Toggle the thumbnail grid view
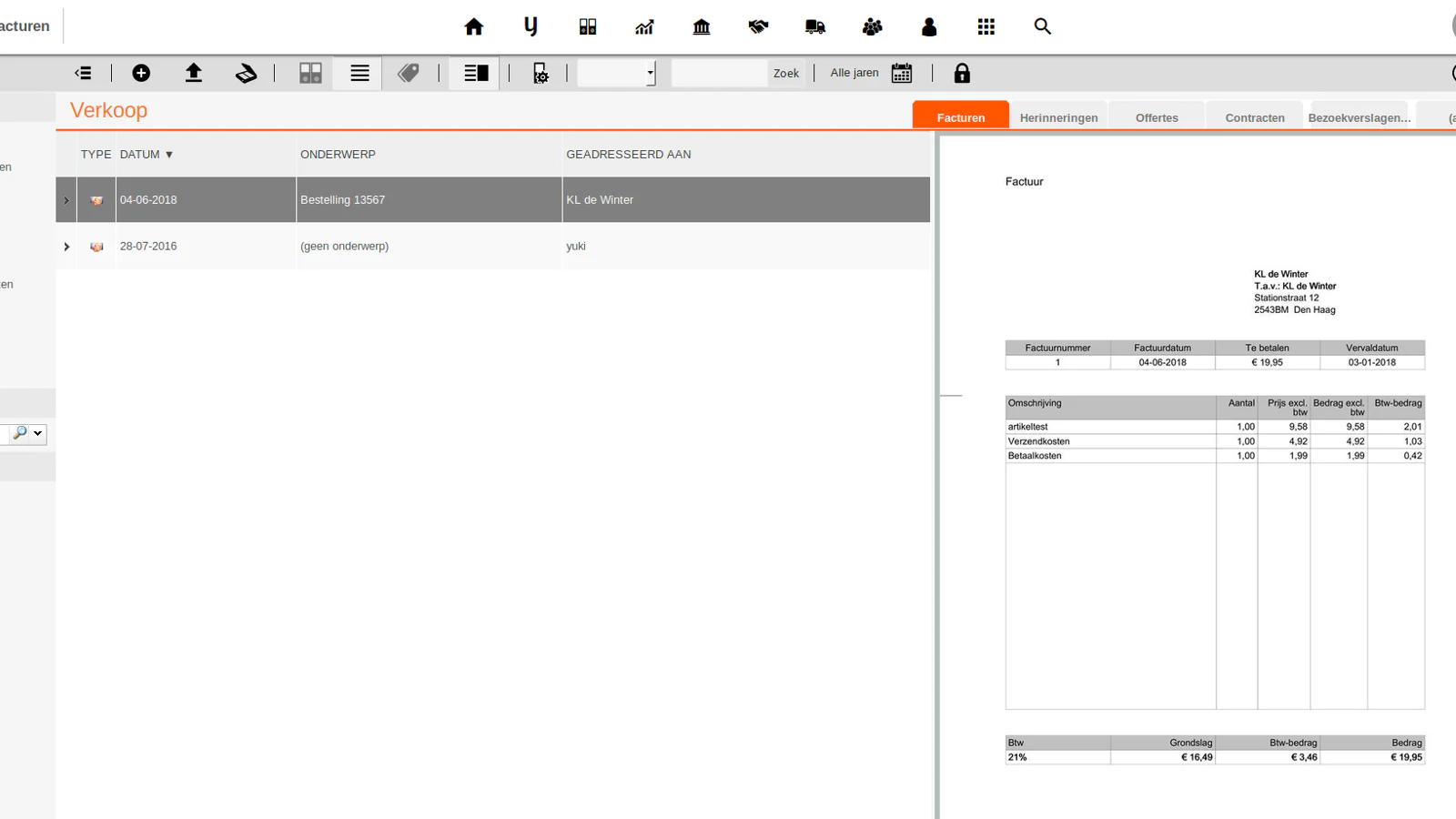Image resolution: width=1456 pixels, height=819 pixels. coord(311,73)
